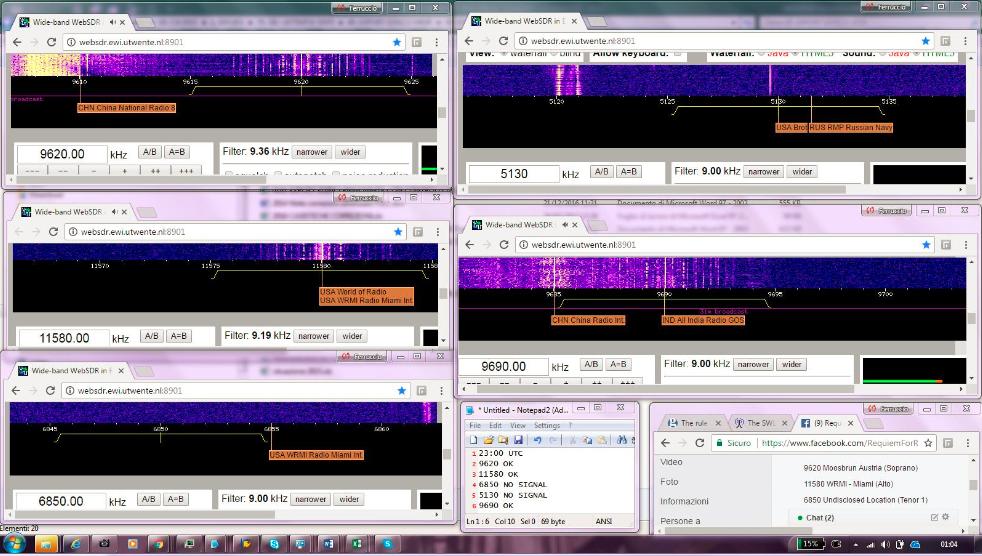Open Excel from the taskbar
982x556 pixels.
pos(356,544)
